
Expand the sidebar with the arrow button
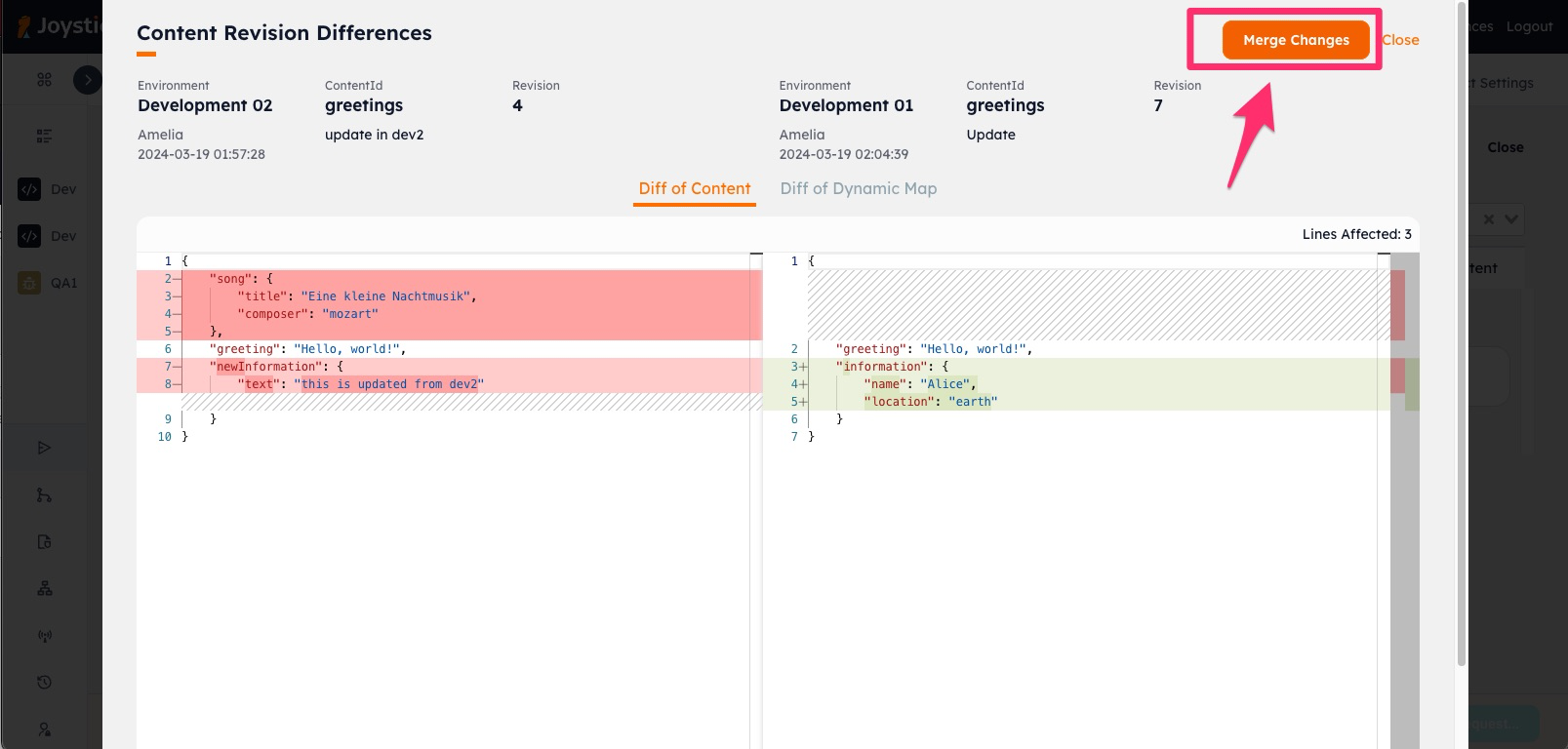coord(88,80)
